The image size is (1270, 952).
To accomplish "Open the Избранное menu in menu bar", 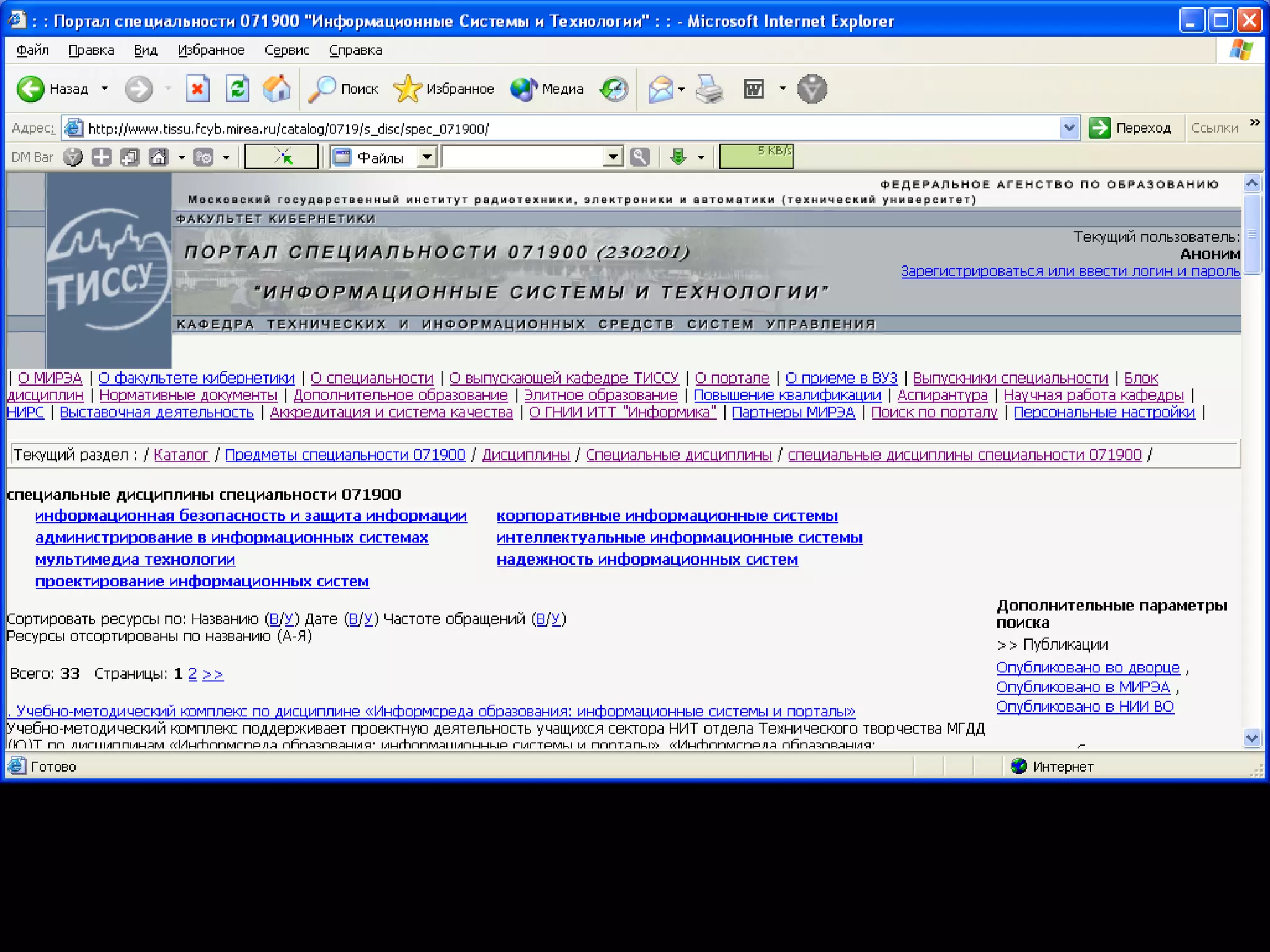I will [211, 50].
